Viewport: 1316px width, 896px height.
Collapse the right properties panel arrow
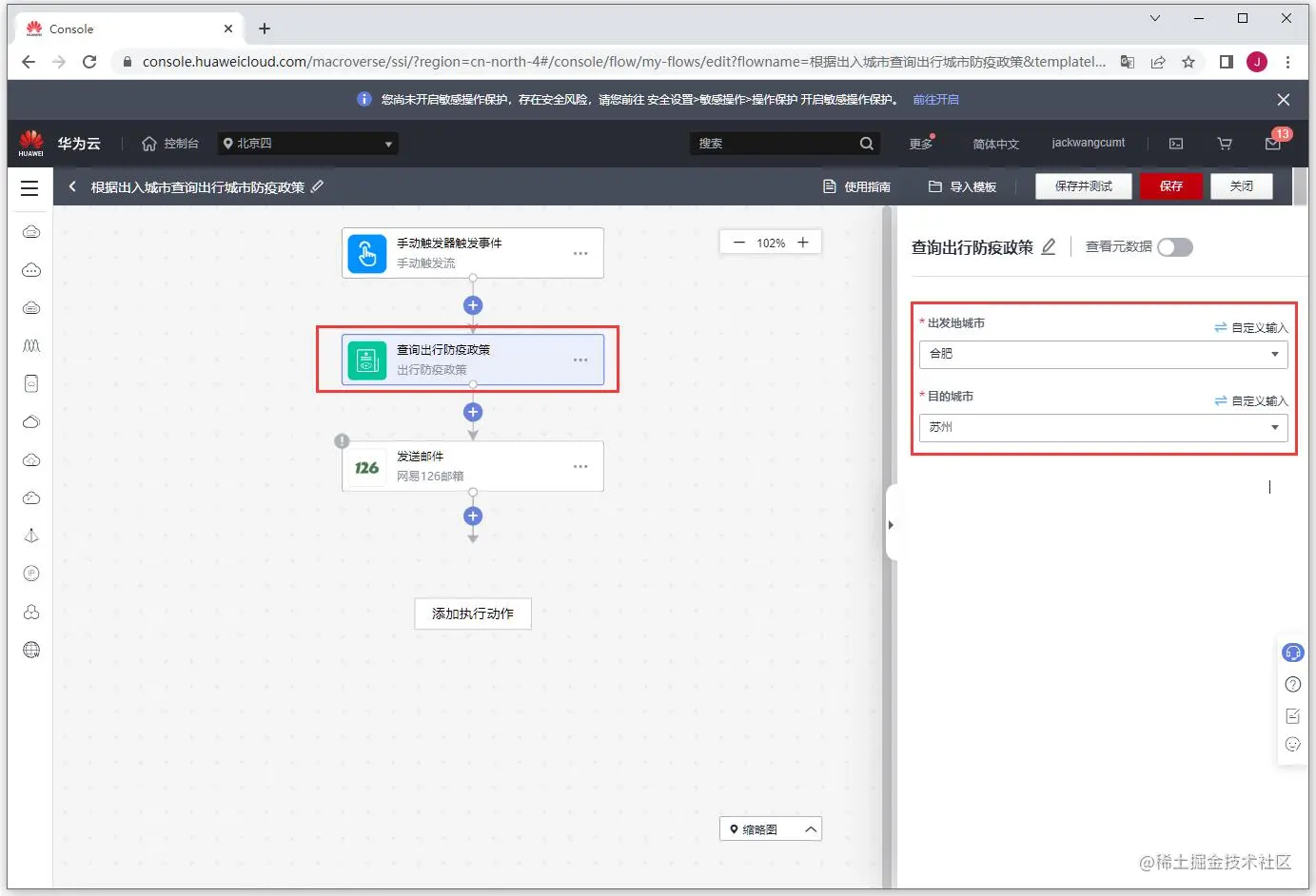[x=891, y=524]
